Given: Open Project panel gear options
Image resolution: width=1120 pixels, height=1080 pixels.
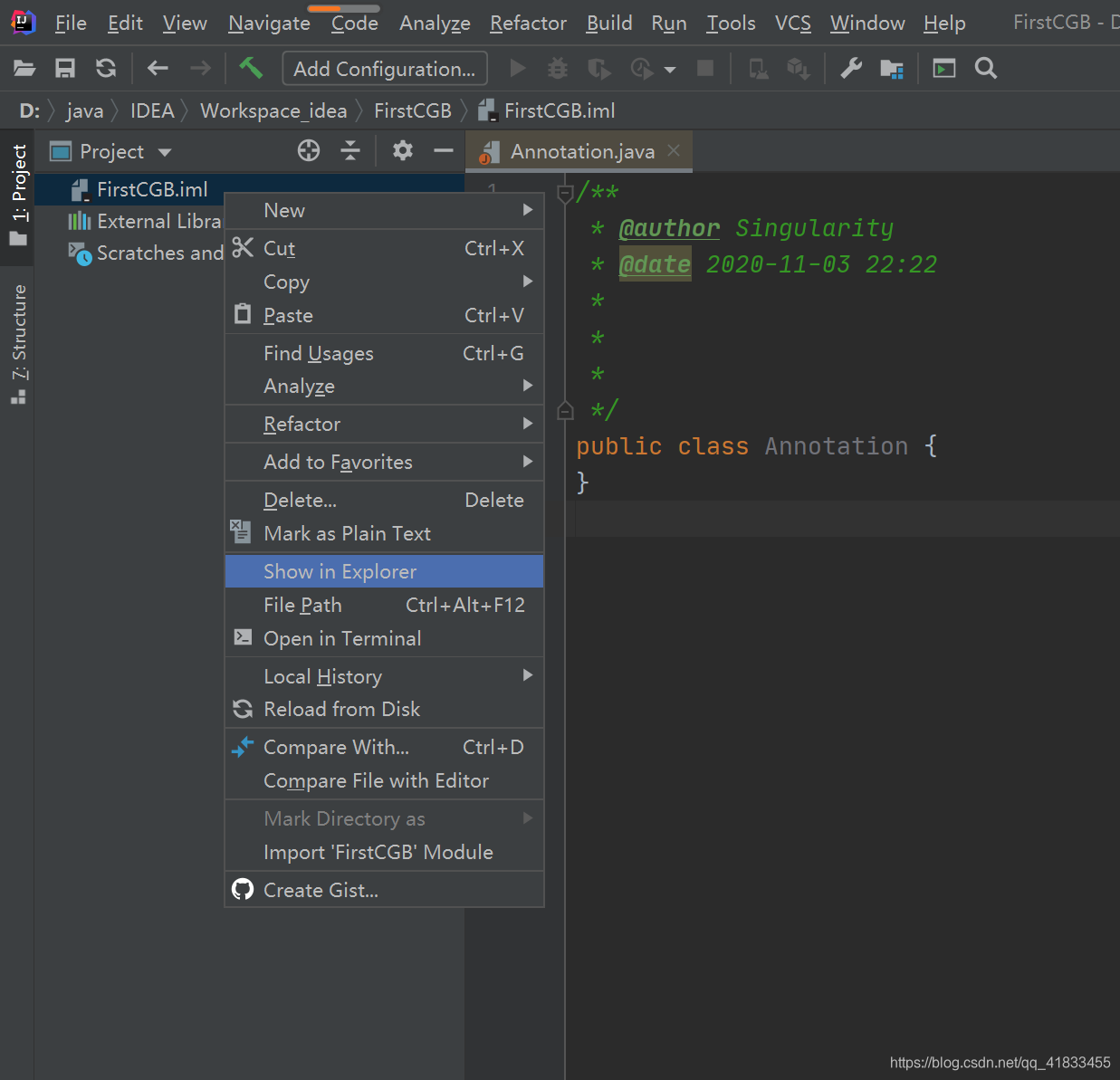Looking at the screenshot, I should click(x=403, y=150).
